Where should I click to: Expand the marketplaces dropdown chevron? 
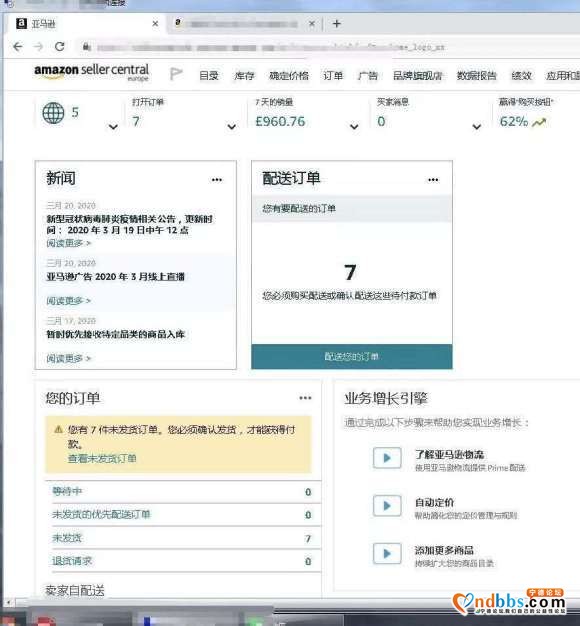[x=113, y=127]
